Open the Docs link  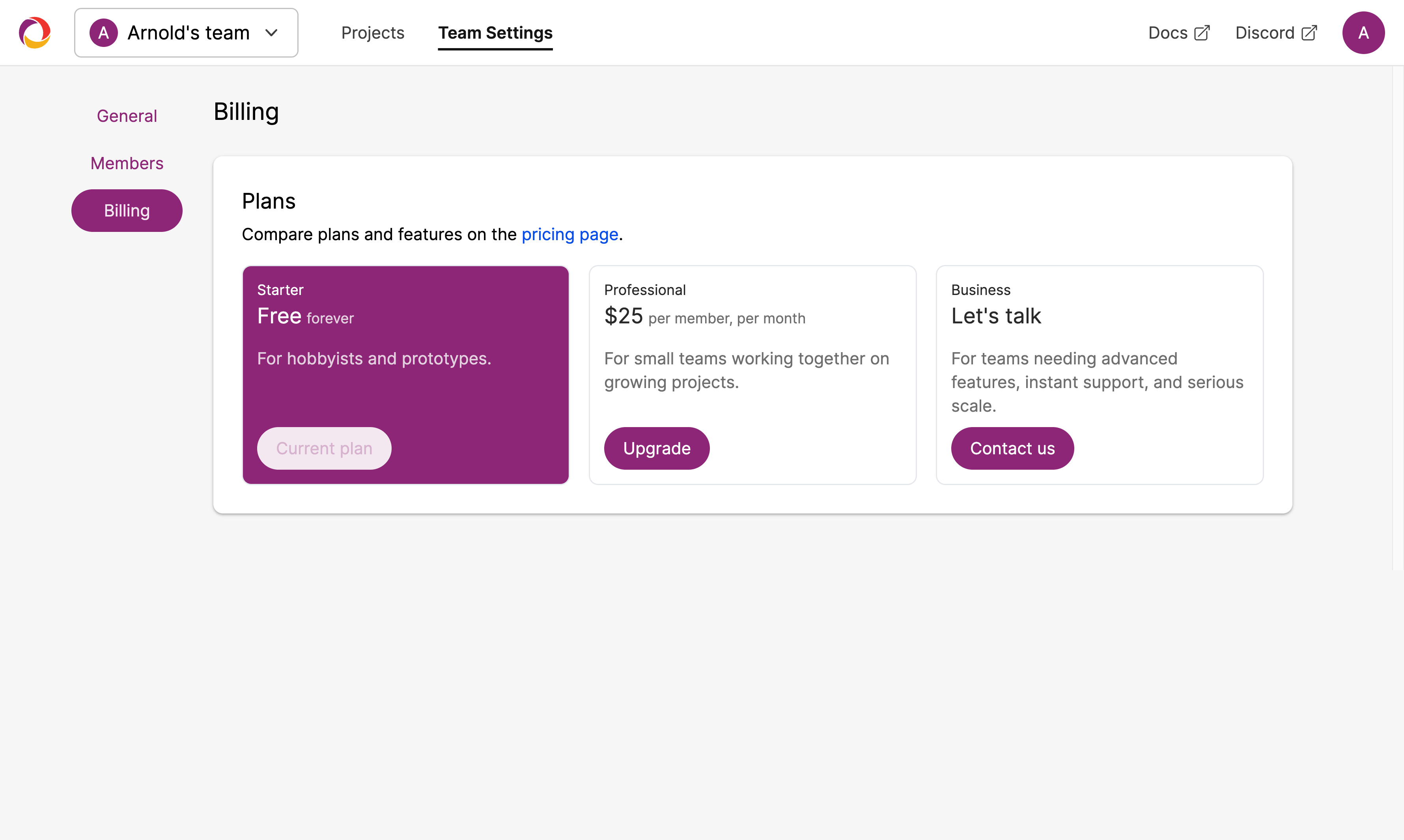click(1167, 33)
